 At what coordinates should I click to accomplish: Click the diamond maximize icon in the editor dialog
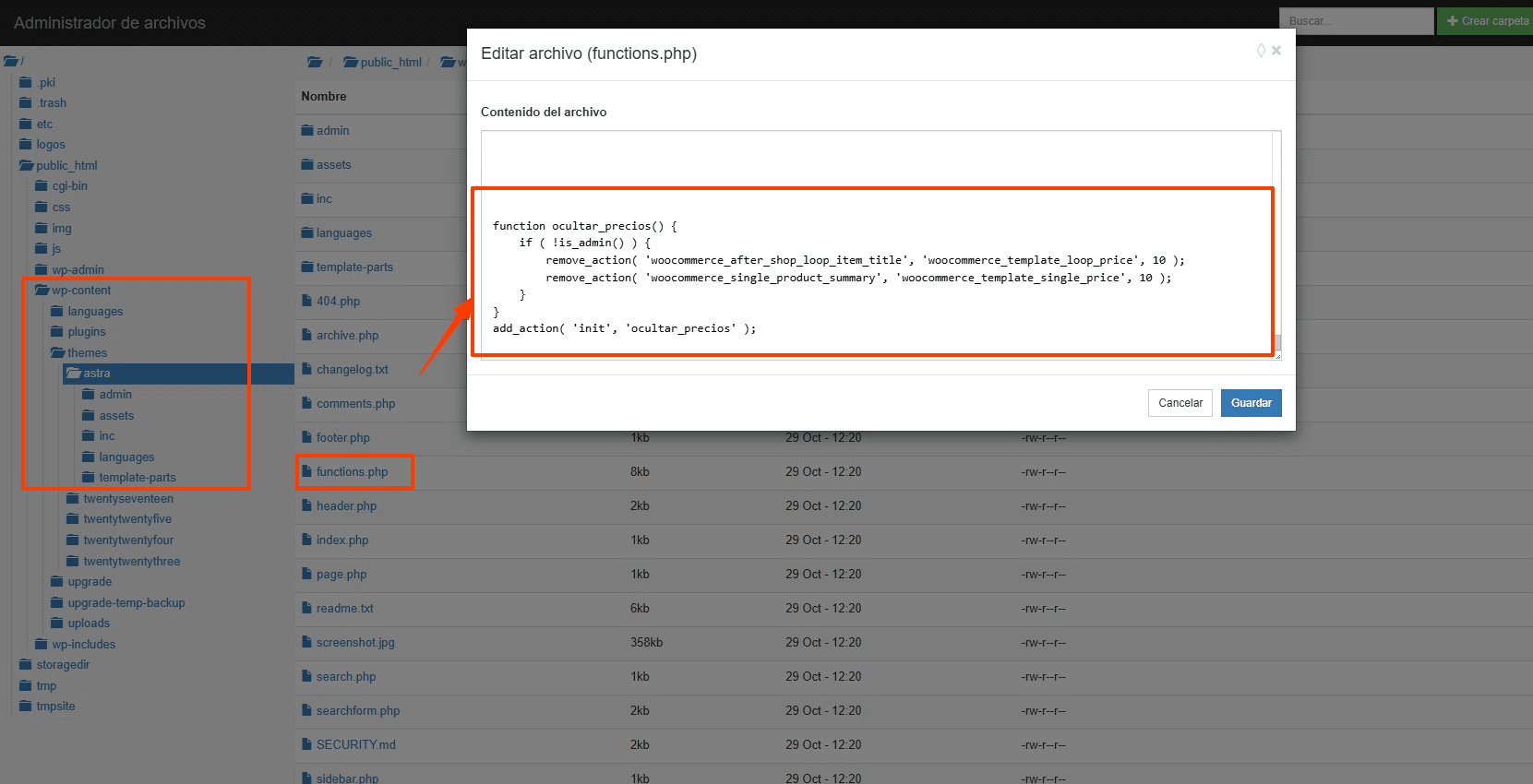(1261, 51)
